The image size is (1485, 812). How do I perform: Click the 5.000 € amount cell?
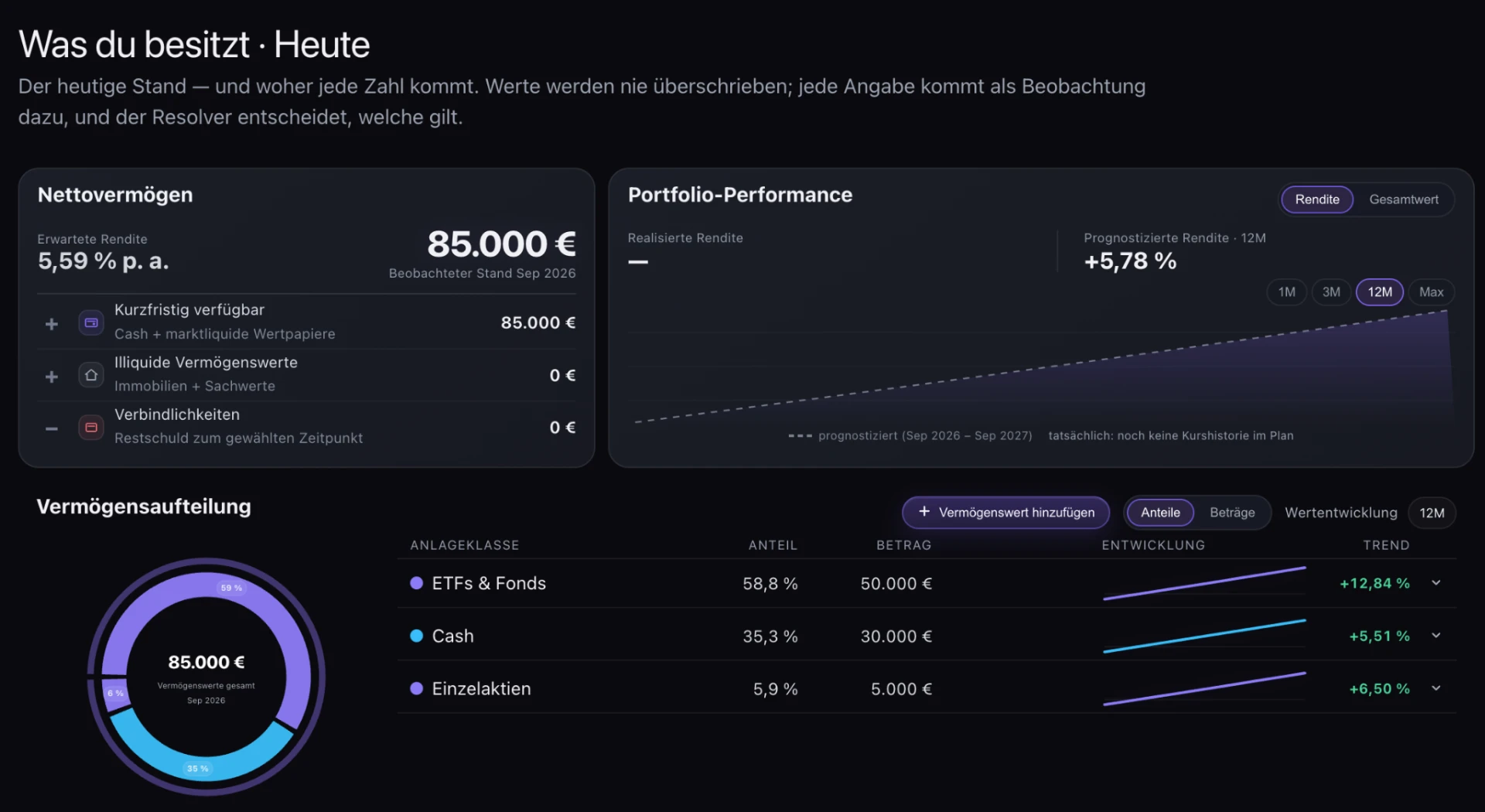coord(902,689)
